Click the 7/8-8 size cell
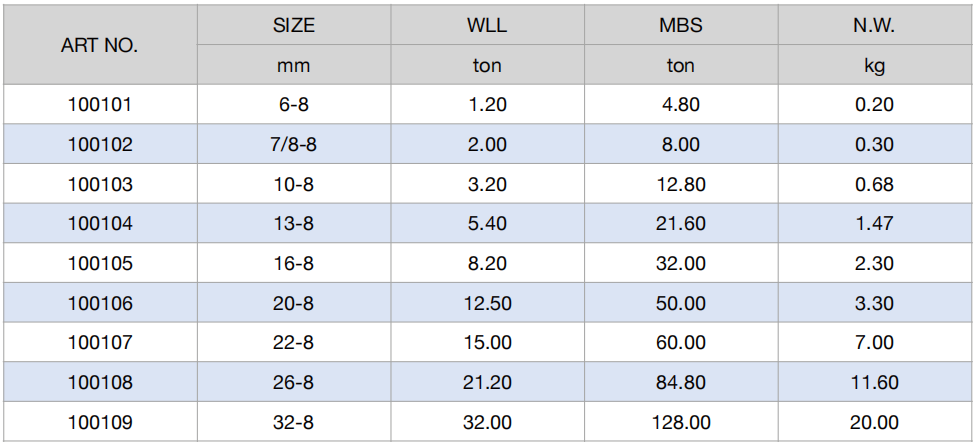Viewport: 976px width, 447px height. pos(293,145)
